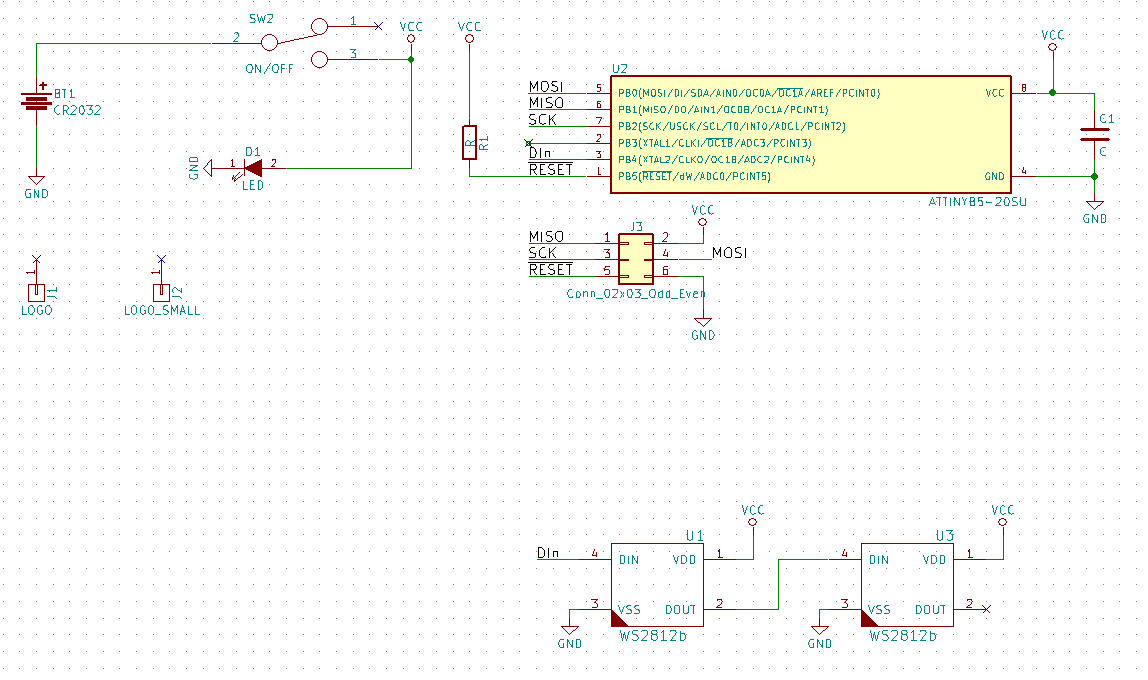Select the J2 LOGO_SMALL connector symbol
This screenshot has width=1148, height=680.
[x=161, y=292]
